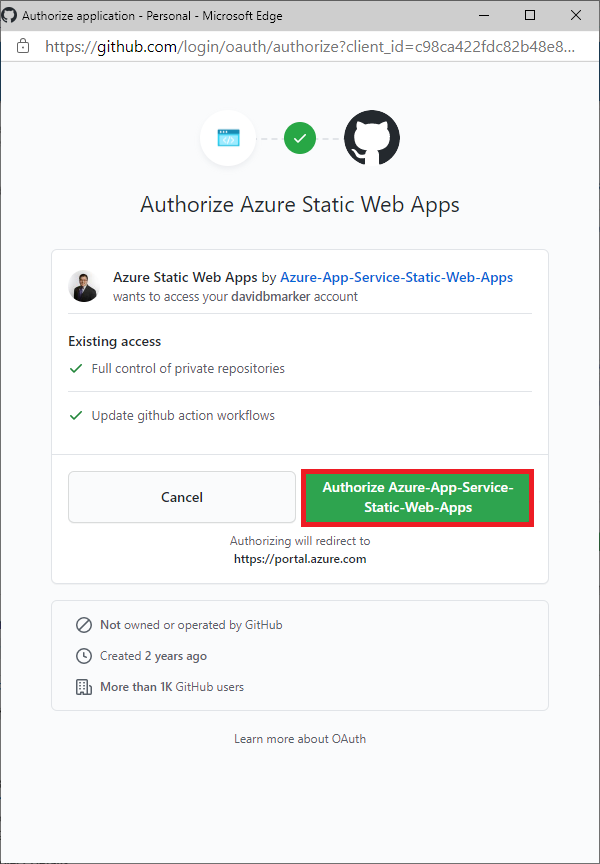Viewport: 600px width, 864px height.
Task: Click the Azure Static Web Apps code icon
Action: pos(228,138)
